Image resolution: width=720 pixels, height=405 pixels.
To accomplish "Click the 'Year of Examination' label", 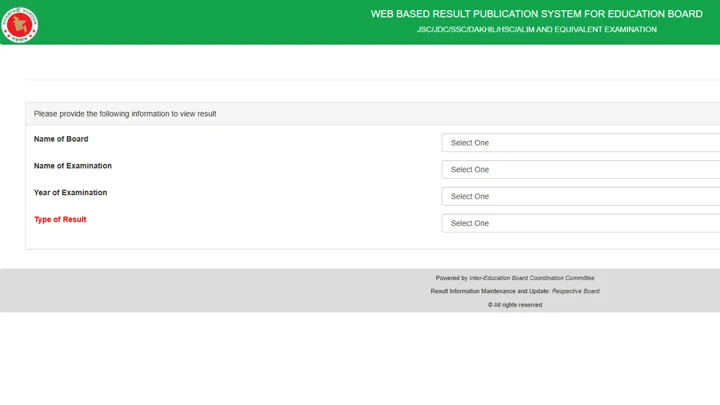I will pyautogui.click(x=70, y=193).
